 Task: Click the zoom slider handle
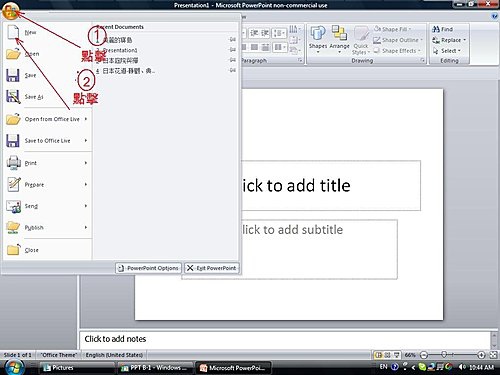(x=444, y=354)
